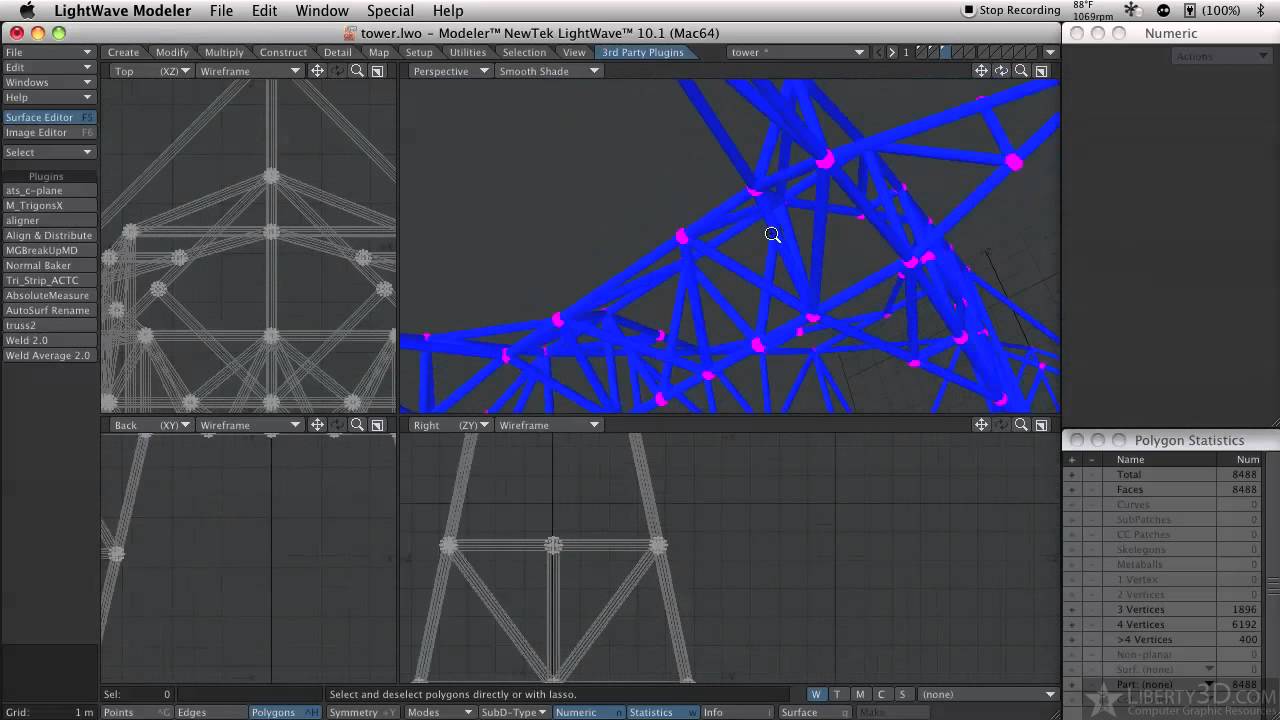This screenshot has height=720, width=1280.
Task: Click the pan icon in Back viewport header
Action: tap(317, 425)
